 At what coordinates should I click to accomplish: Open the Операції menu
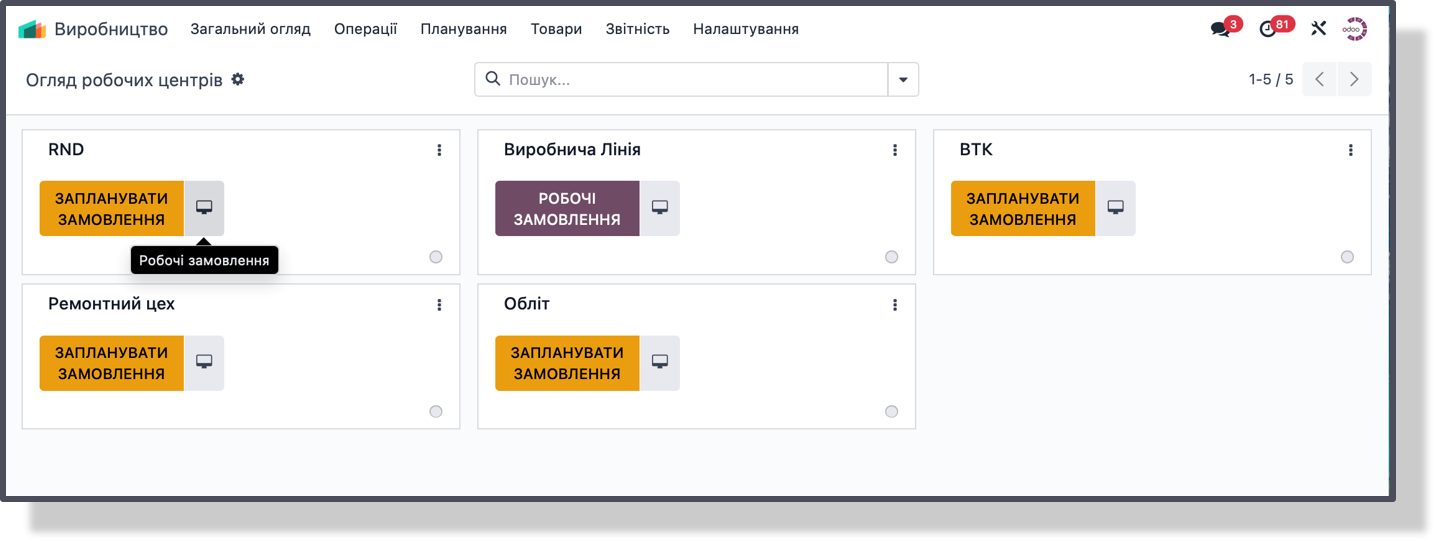[366, 29]
